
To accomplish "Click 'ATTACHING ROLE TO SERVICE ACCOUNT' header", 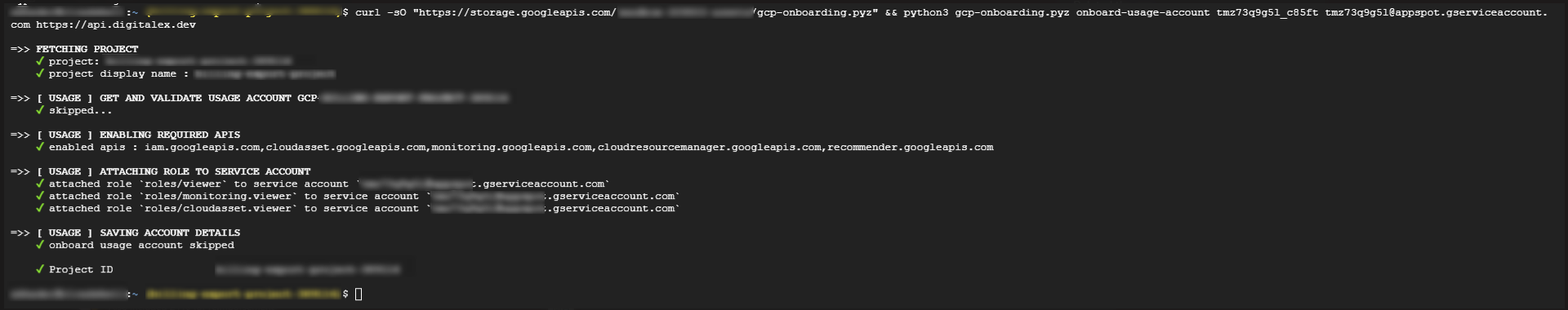I will click(205, 171).
